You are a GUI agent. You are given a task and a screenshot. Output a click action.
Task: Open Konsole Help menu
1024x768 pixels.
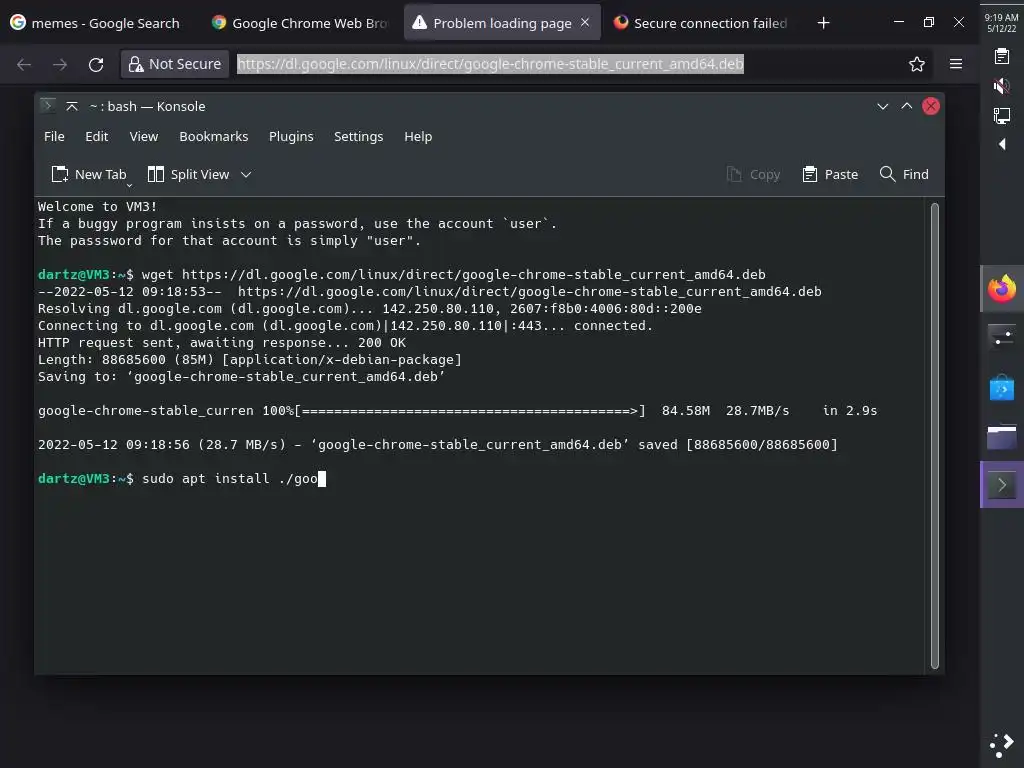click(x=418, y=136)
